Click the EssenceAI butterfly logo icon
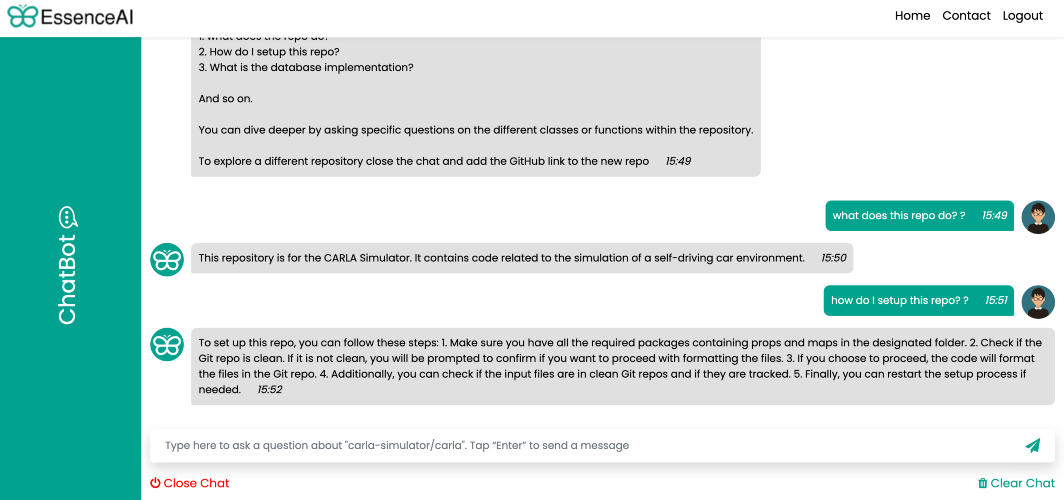The height and width of the screenshot is (500, 1064). click(22, 16)
